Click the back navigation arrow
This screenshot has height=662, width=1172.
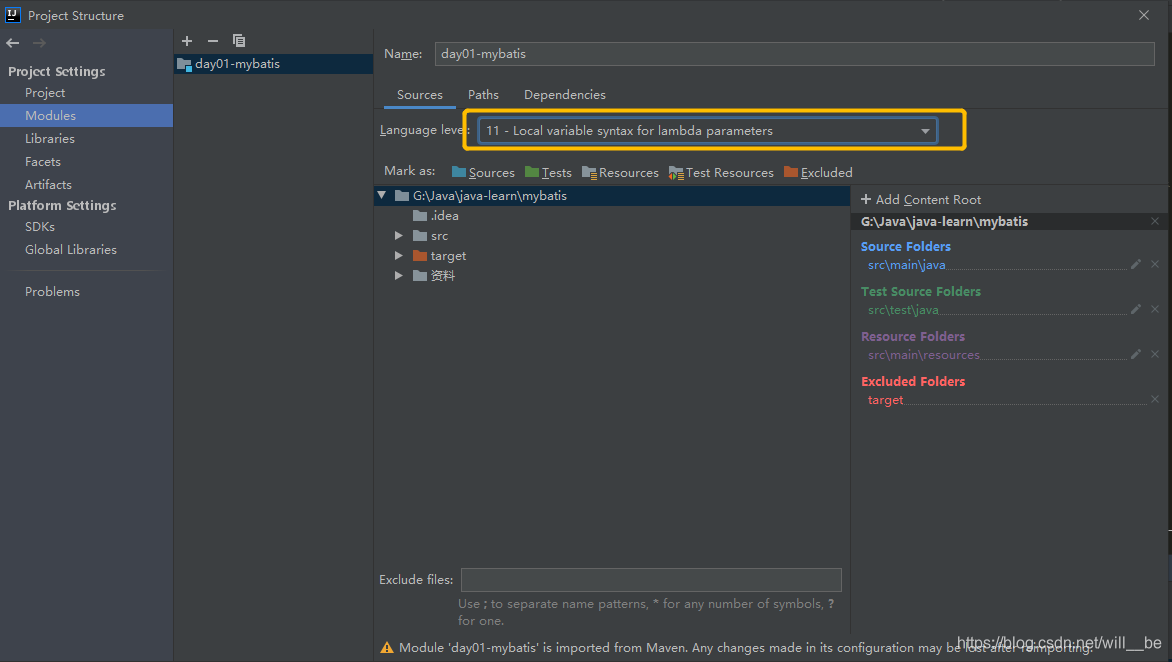(x=13, y=43)
